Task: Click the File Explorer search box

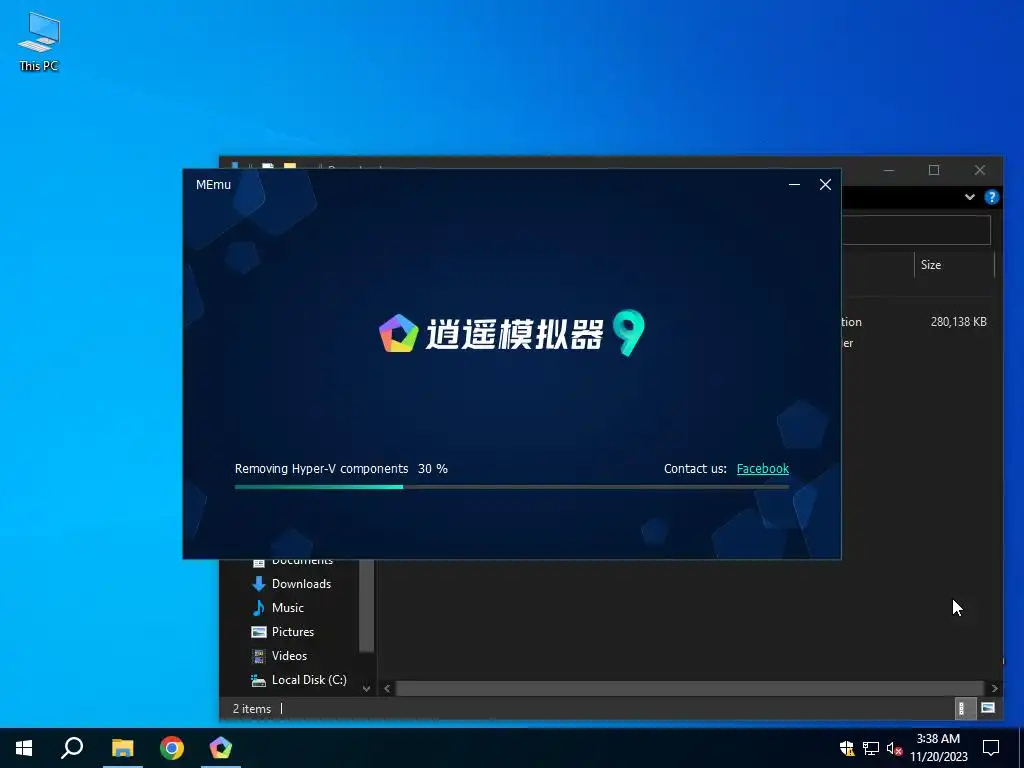Action: 916,231
